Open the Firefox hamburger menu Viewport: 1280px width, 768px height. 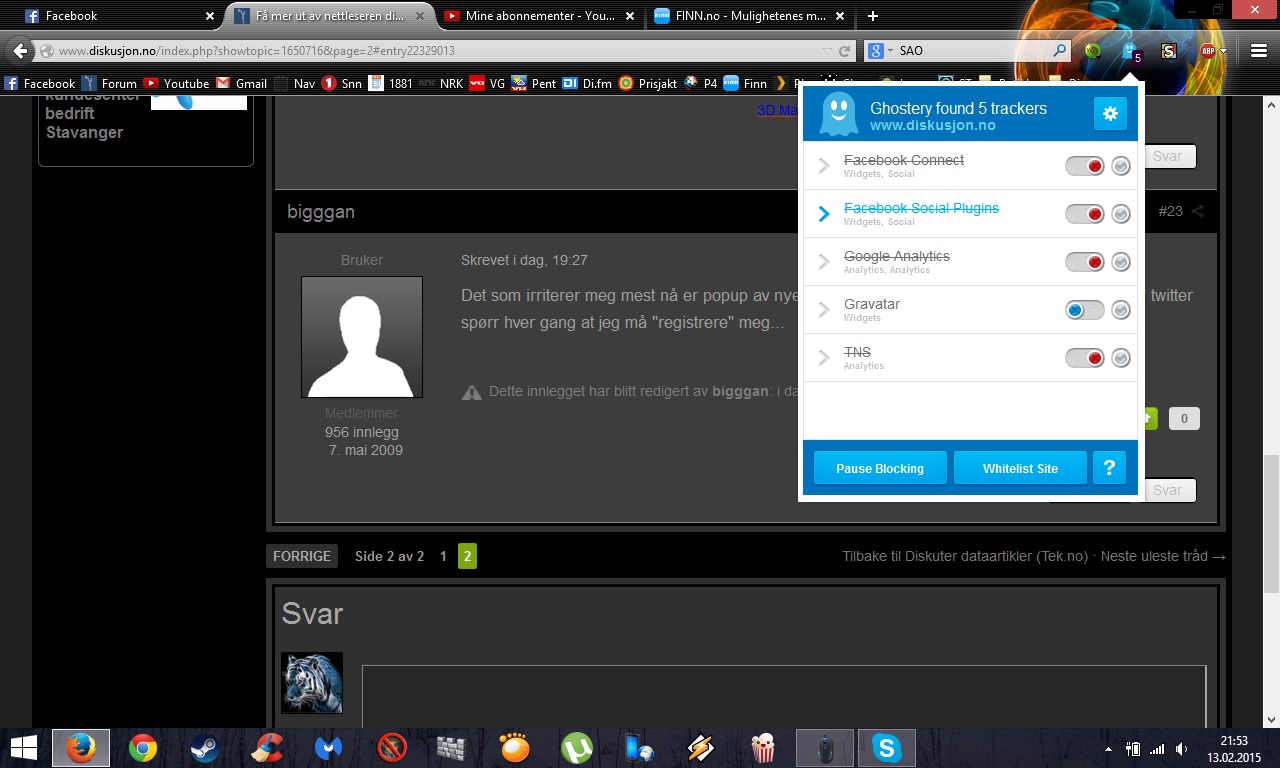pyautogui.click(x=1258, y=51)
